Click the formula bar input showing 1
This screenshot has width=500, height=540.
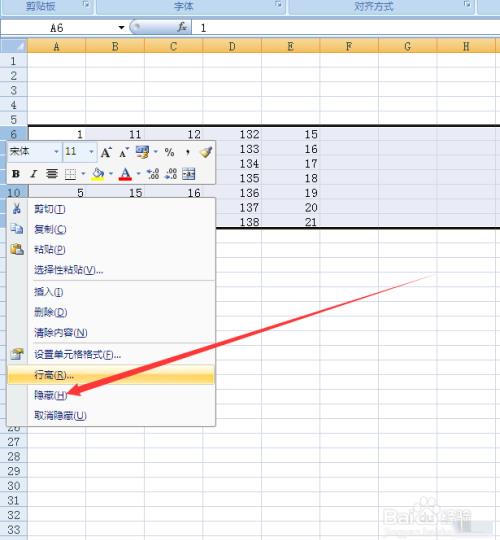[x=346, y=28]
